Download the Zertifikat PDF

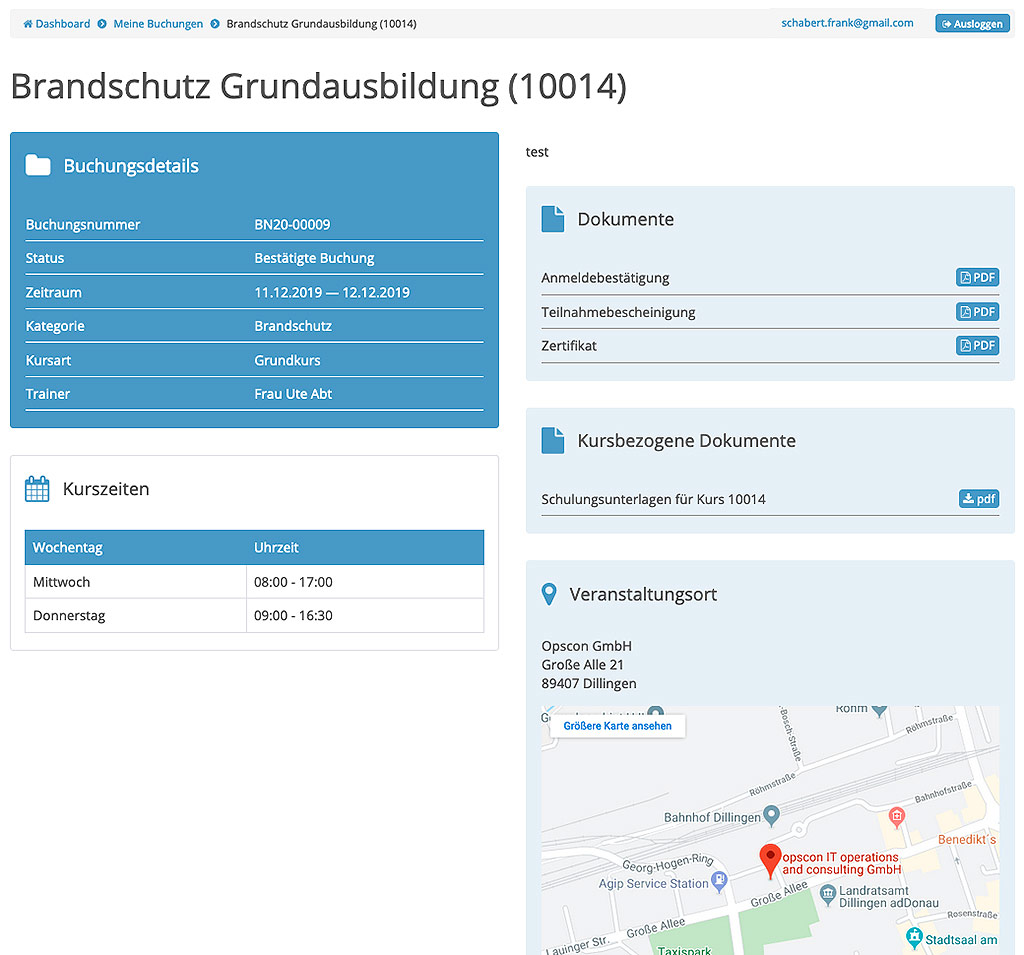(977, 346)
